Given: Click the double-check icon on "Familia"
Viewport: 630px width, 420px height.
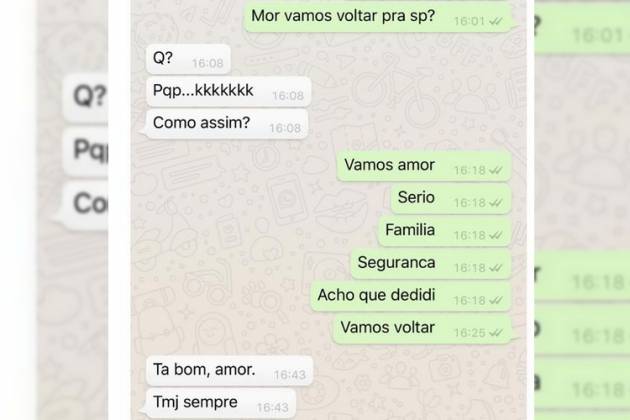Looking at the screenshot, I should 496,235.
